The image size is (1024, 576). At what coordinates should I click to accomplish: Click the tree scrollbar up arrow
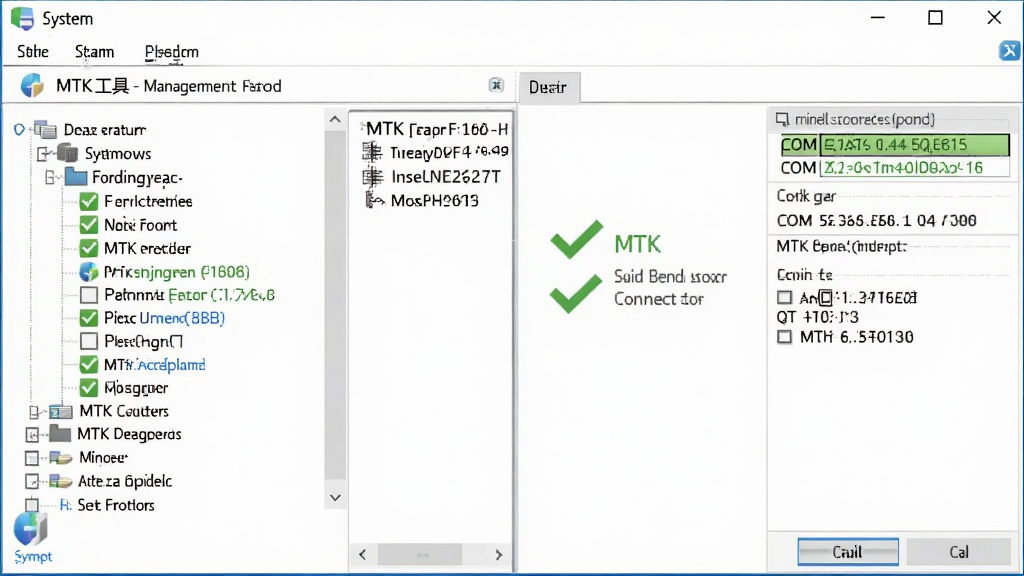click(335, 120)
